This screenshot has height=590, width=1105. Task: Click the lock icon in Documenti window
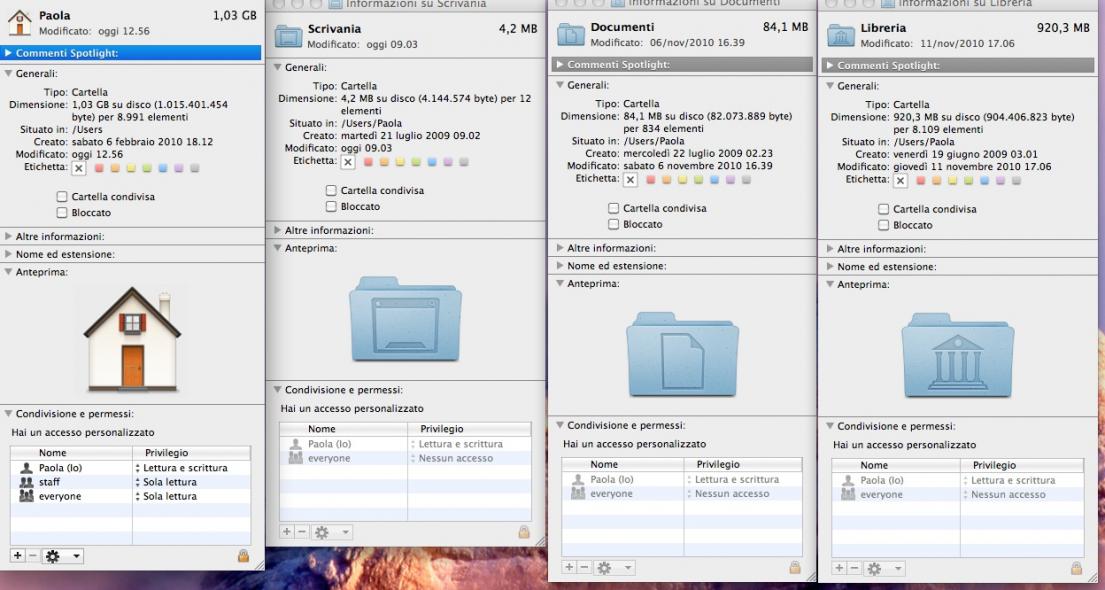794,567
